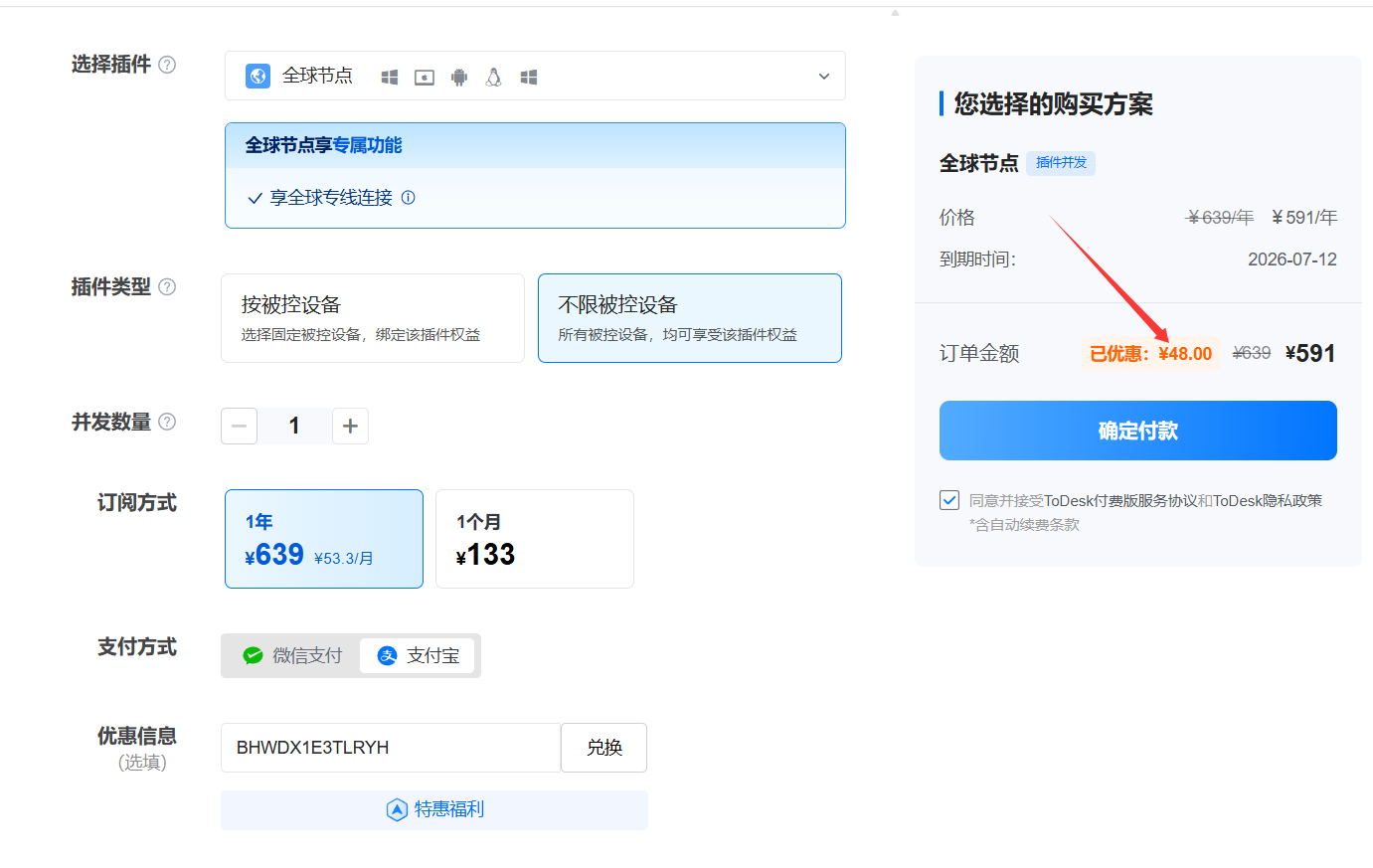Screen dimensions: 1373x868
Task: Click the ¥591/年 discounted price
Action: coord(1304,217)
